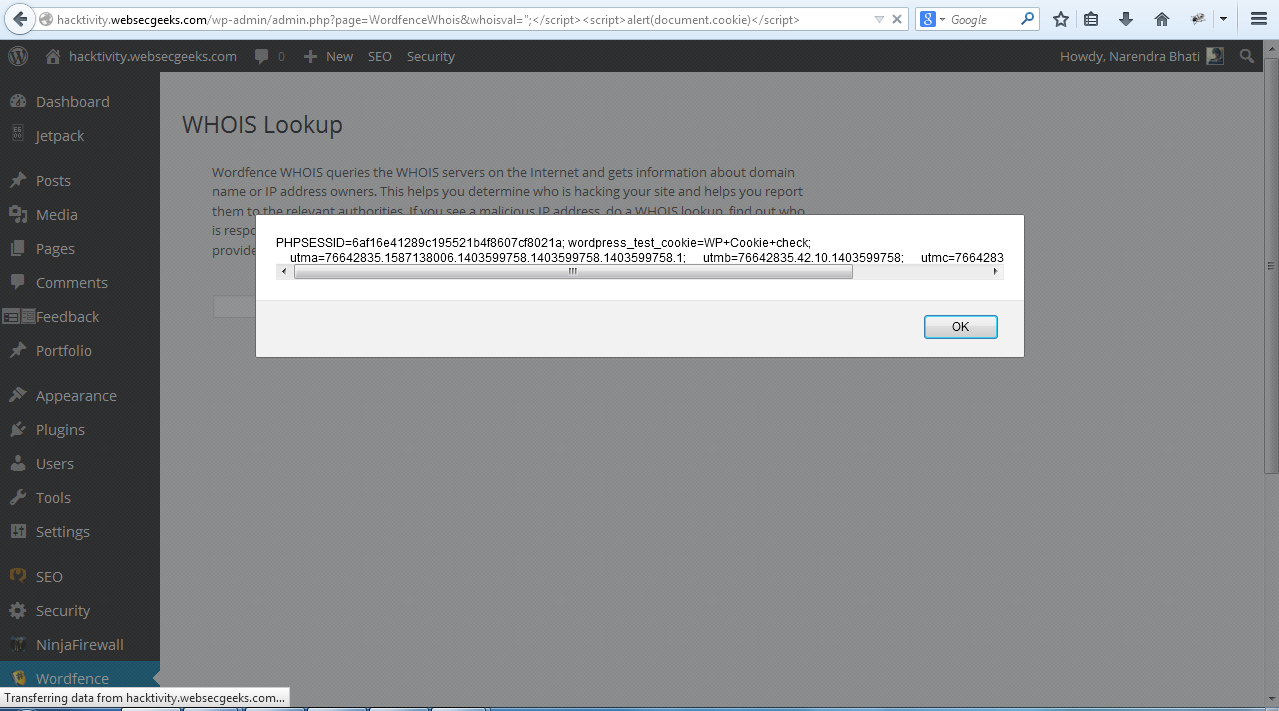Click the globe site identity icon
The height and width of the screenshot is (711, 1279).
coord(45,20)
